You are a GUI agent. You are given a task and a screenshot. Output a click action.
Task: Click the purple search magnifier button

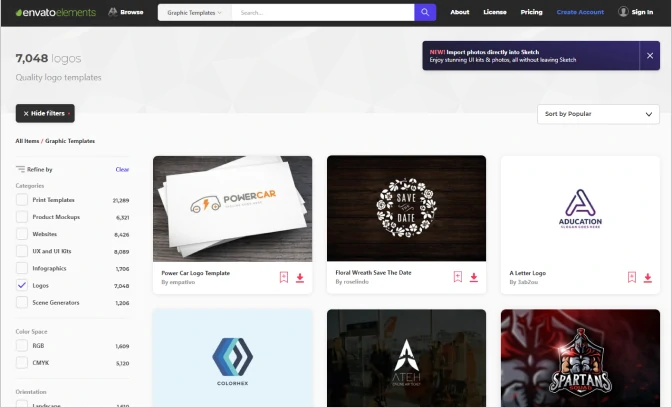[x=425, y=12]
